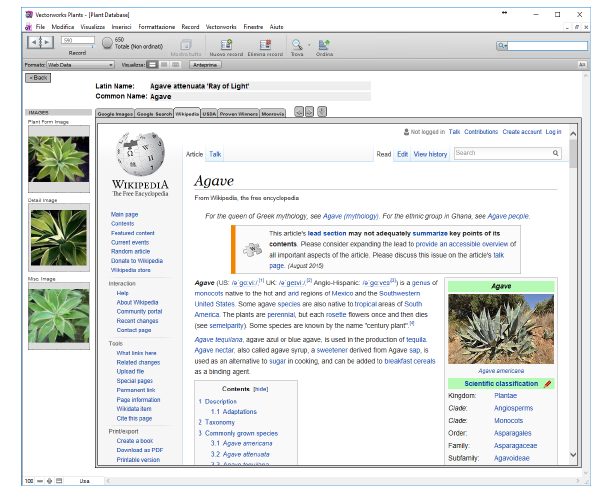This screenshot has height=493, width=607.
Task: Click the Anteprima button
Action: (x=205, y=65)
